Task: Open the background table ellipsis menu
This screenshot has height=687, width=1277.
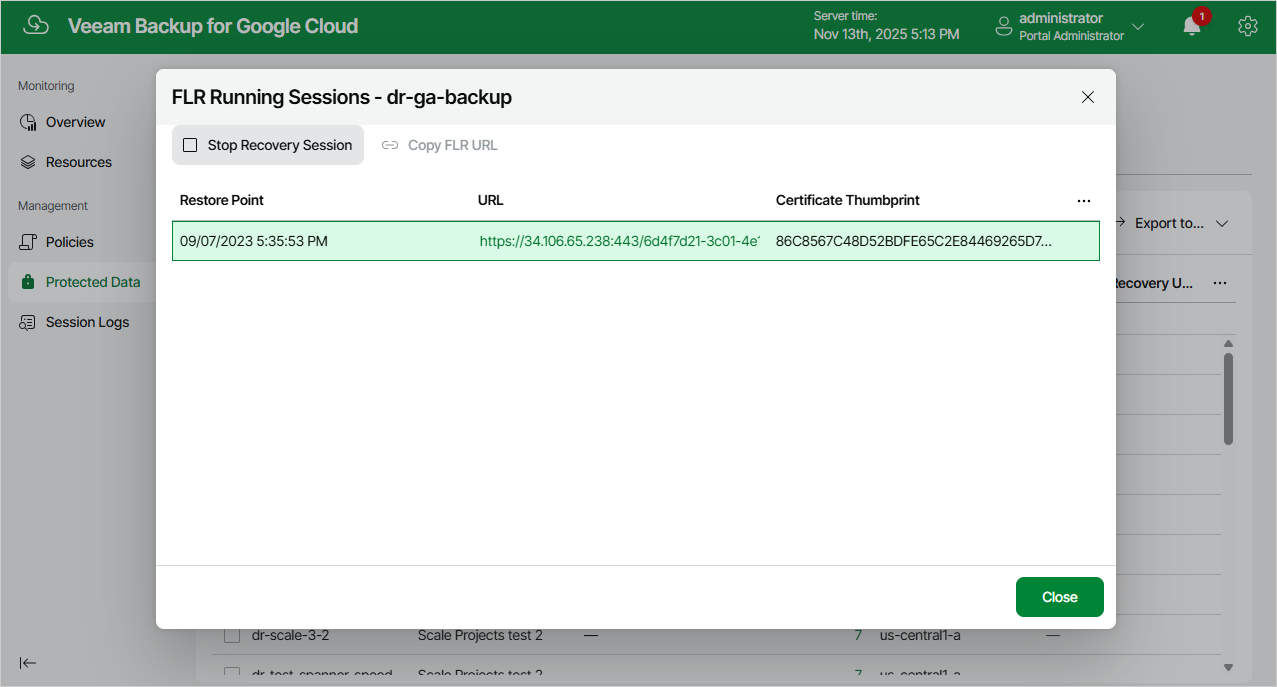Action: click(1220, 283)
